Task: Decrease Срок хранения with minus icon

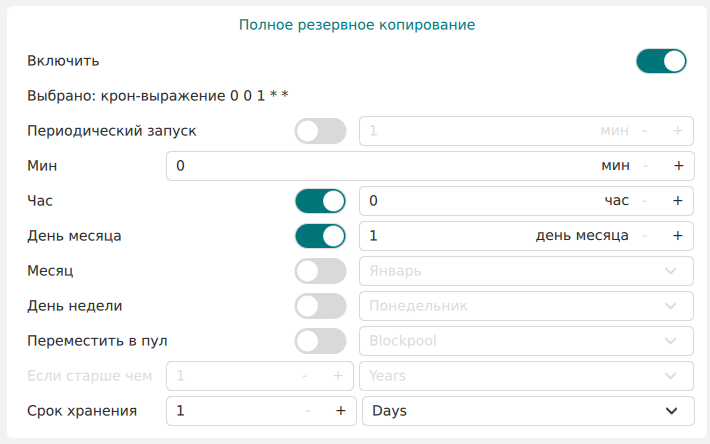Action: pyautogui.click(x=308, y=411)
